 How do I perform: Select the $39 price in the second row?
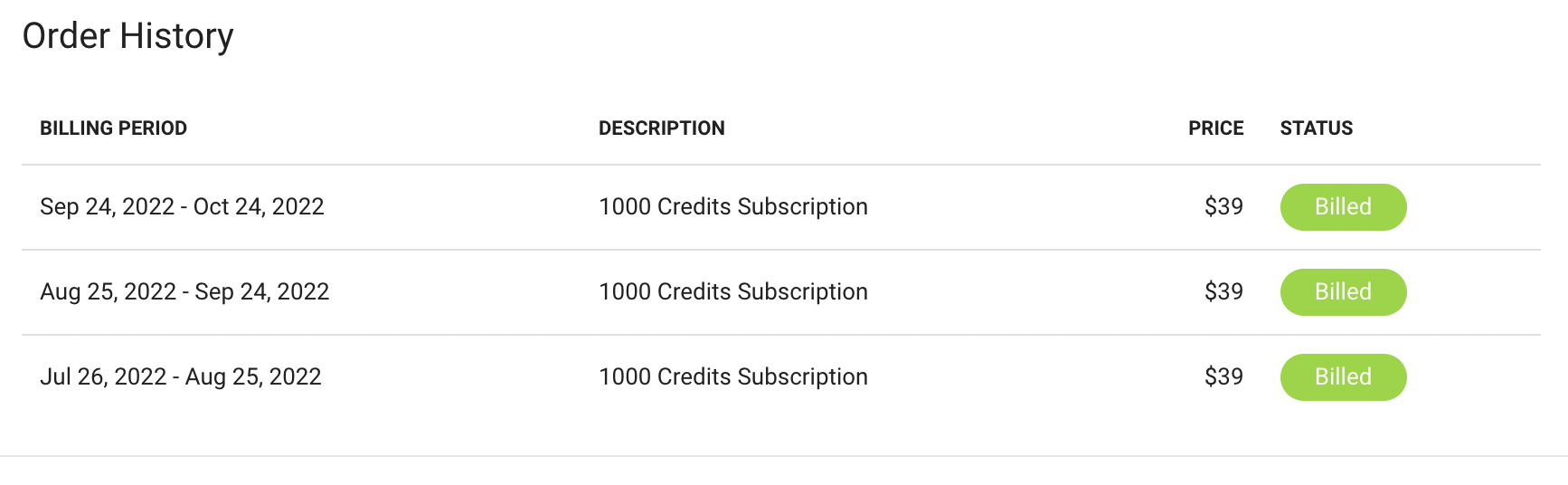pos(1223,292)
